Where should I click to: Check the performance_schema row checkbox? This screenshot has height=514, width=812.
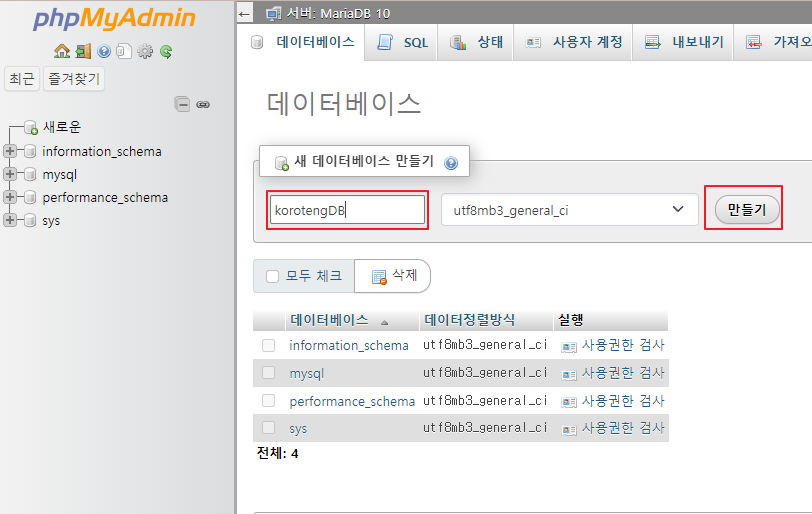(x=268, y=400)
